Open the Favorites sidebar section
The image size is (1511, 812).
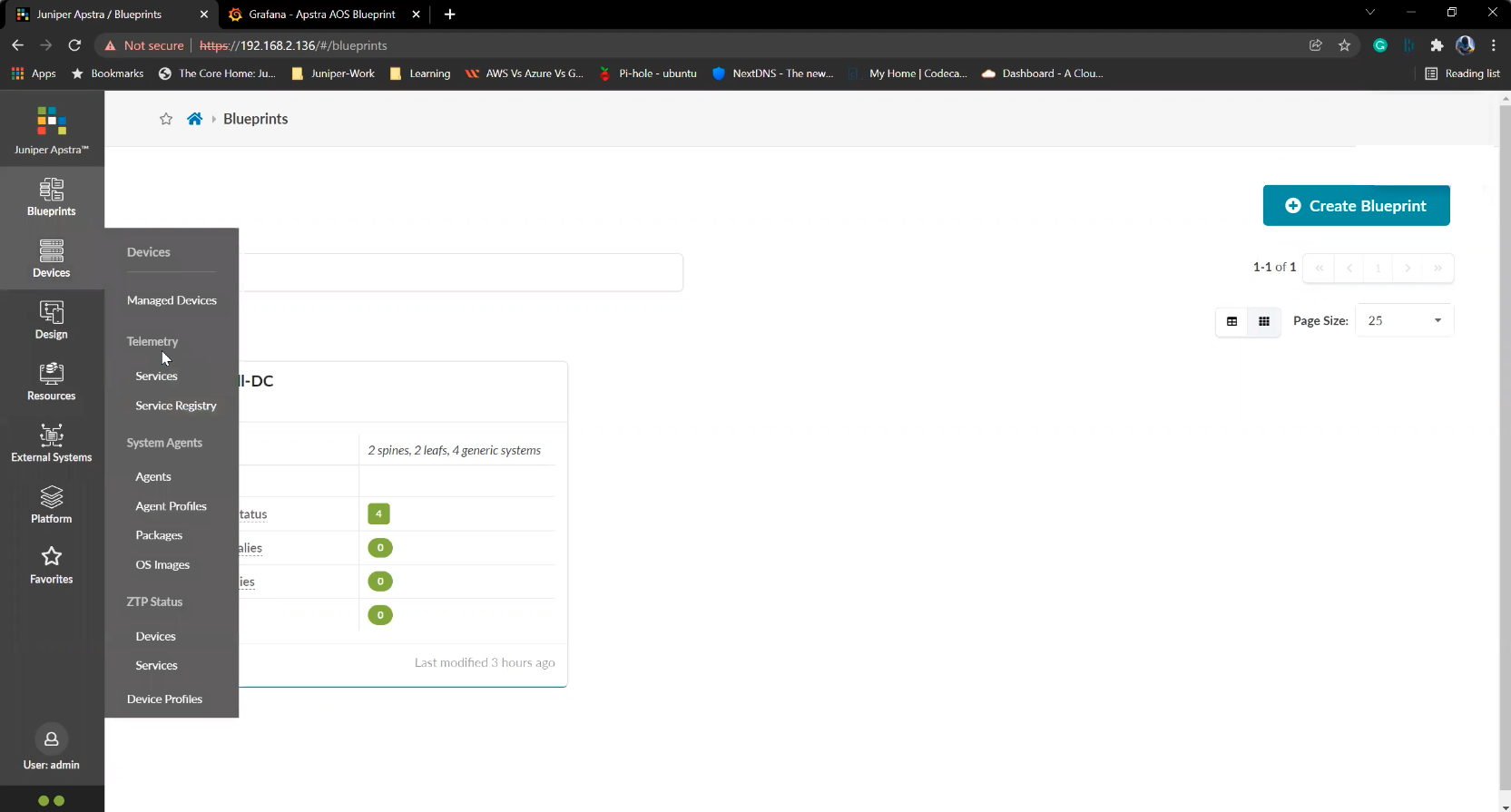[x=52, y=566]
